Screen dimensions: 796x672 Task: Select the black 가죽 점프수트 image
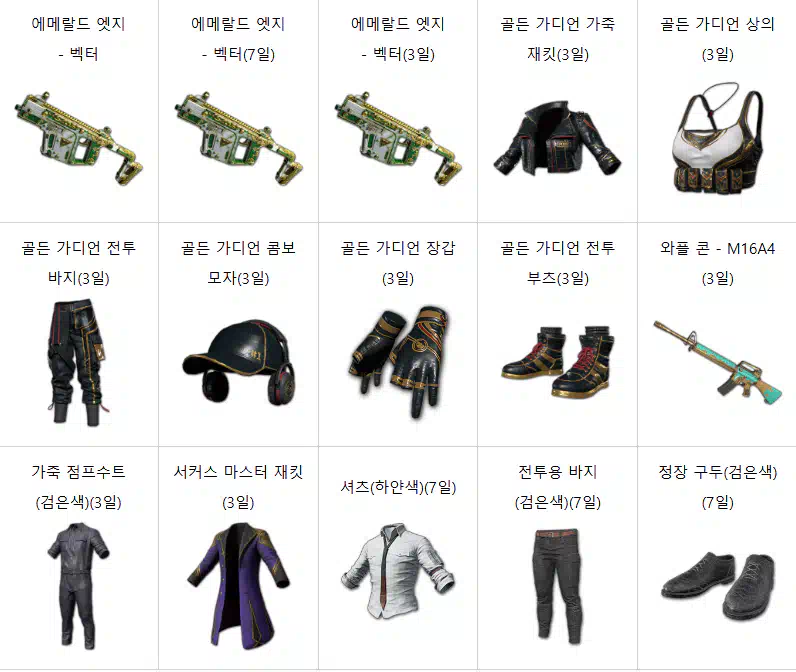(x=79, y=587)
